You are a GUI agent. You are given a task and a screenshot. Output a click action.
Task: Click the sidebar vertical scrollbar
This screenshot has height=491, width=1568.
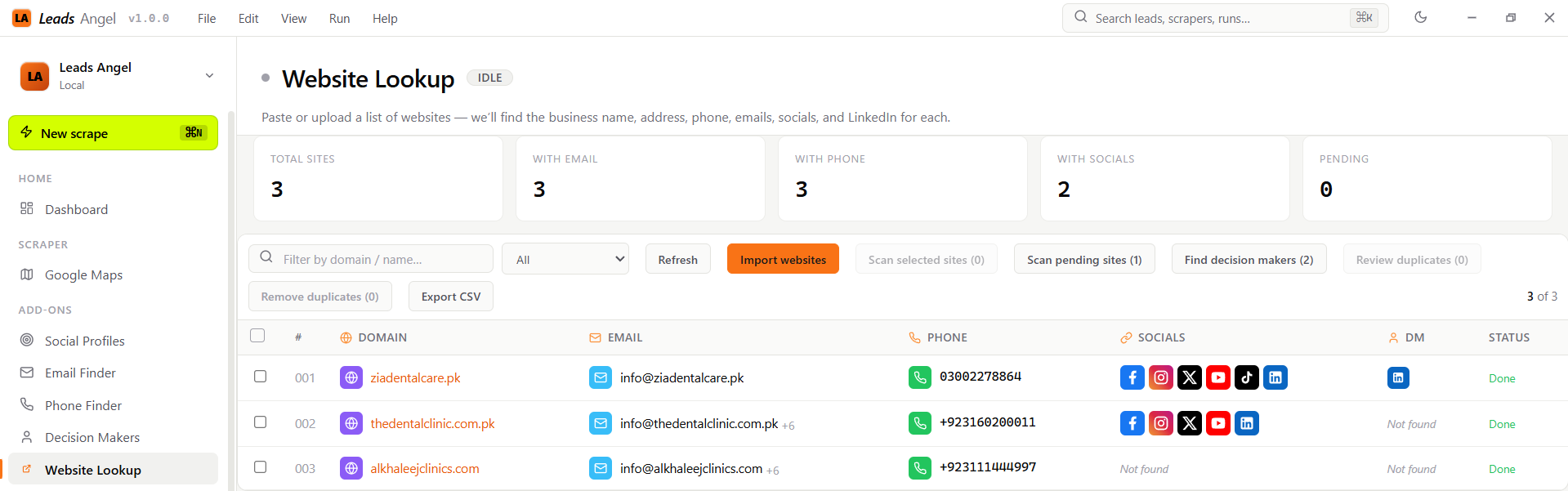click(231, 299)
